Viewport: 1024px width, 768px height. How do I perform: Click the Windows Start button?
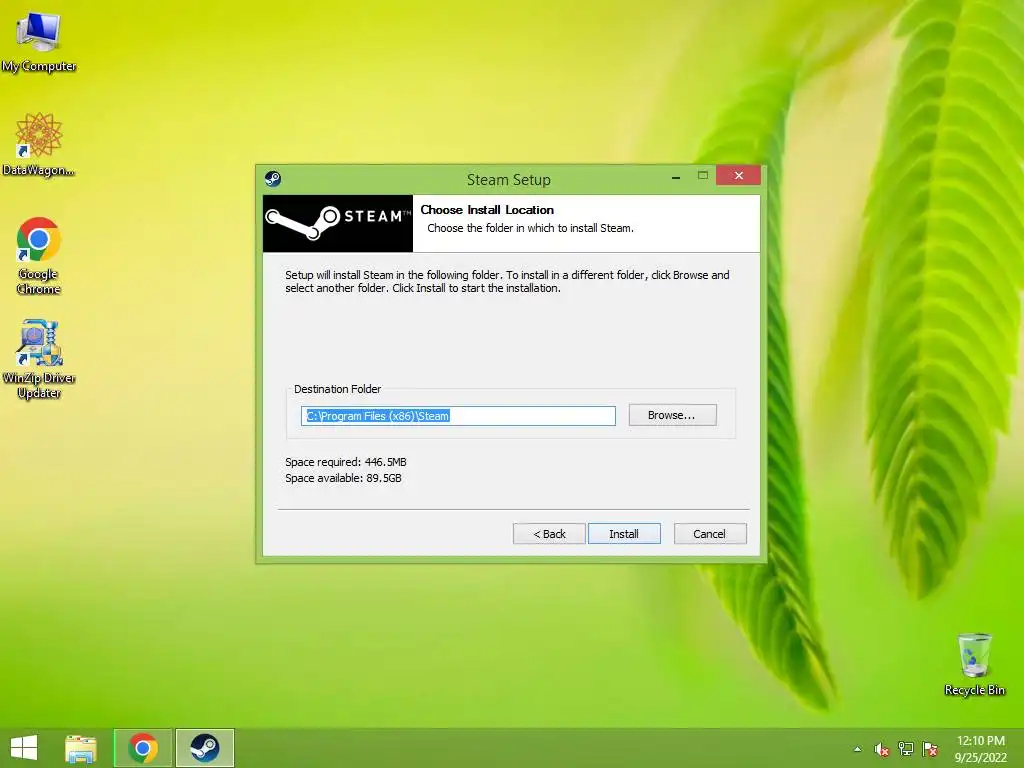[24, 748]
